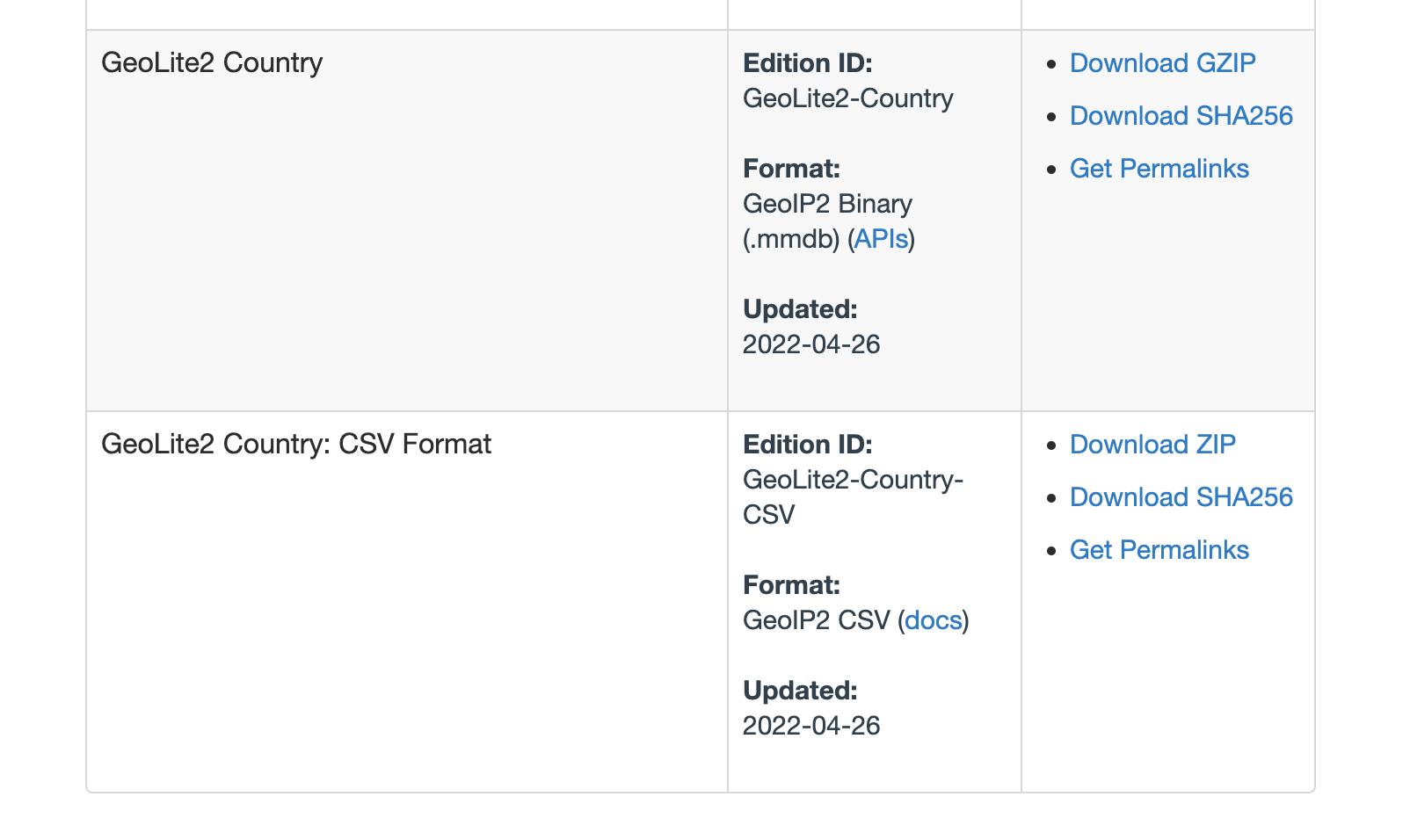
Task: Download SHA256 for the CSV edition
Action: point(1181,496)
